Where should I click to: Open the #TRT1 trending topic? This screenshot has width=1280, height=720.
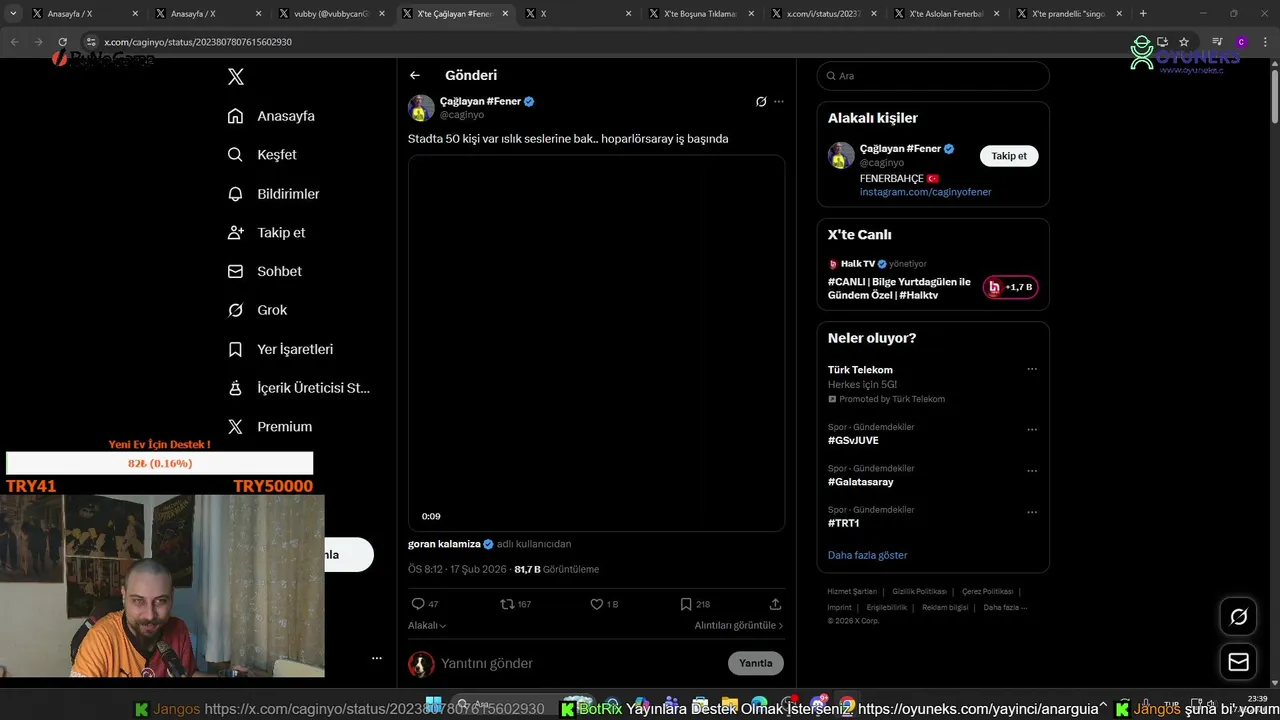844,523
